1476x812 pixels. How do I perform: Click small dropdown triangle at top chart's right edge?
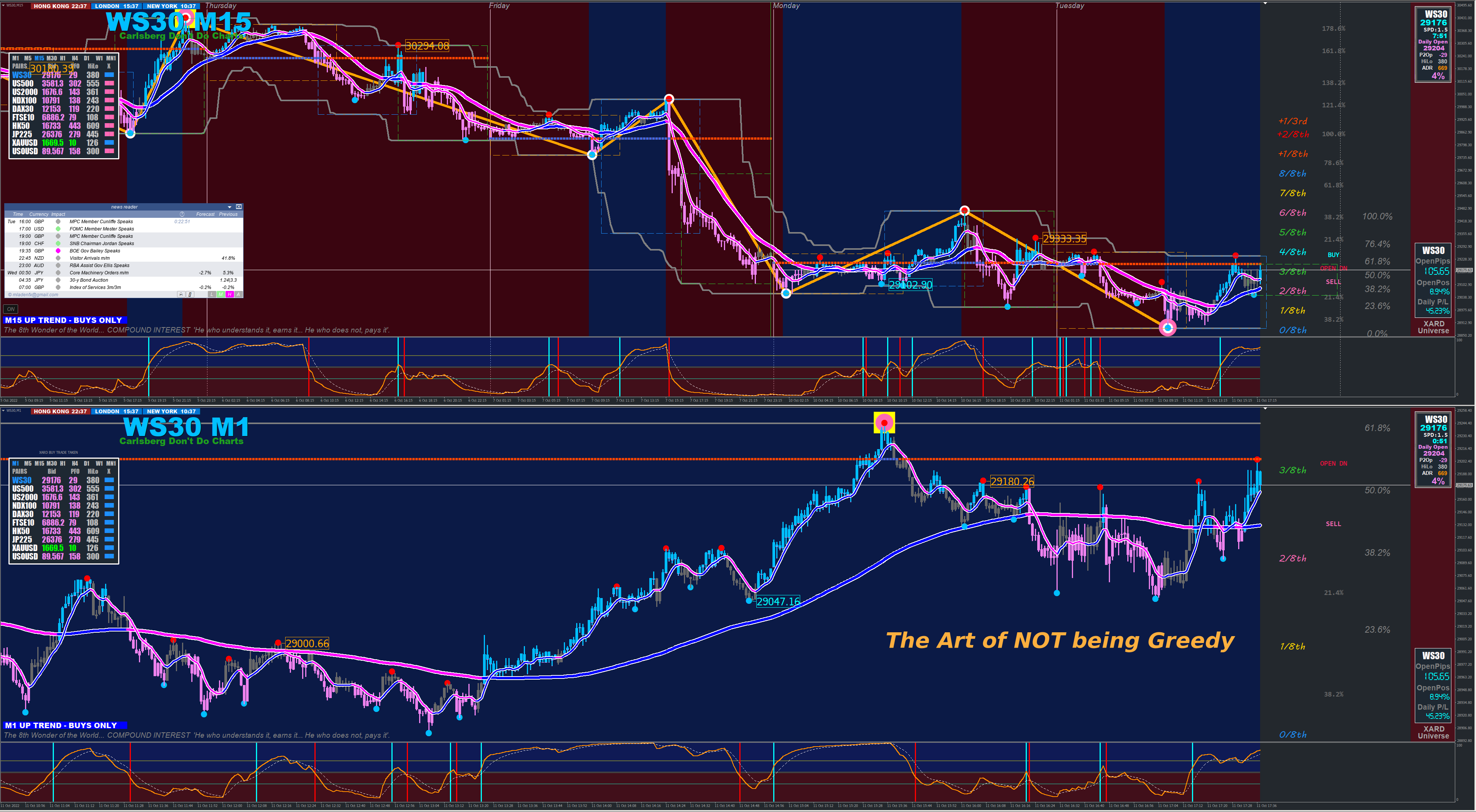coord(1265,3)
